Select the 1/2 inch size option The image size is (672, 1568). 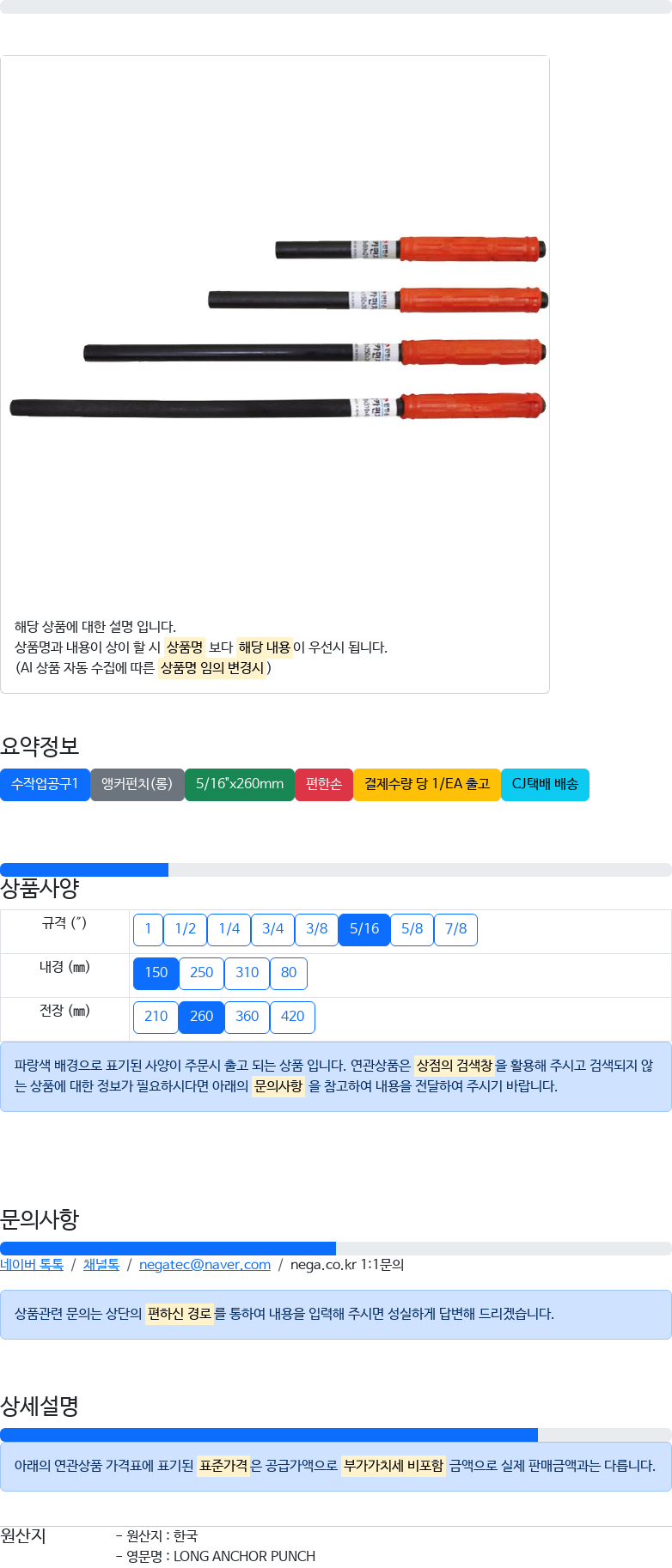pos(185,929)
